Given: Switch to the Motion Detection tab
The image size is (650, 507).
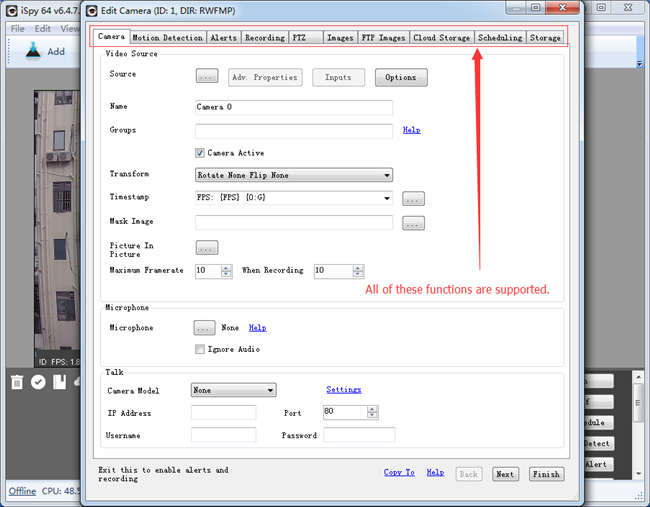Looking at the screenshot, I should pyautogui.click(x=167, y=38).
